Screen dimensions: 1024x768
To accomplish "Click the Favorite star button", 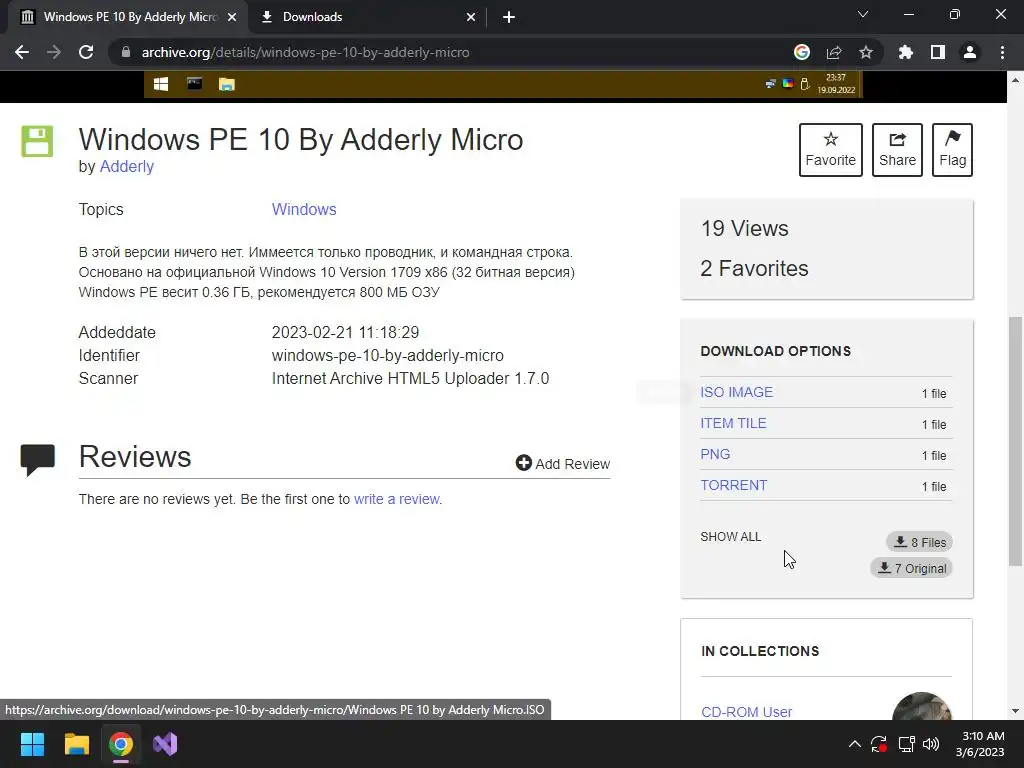I will tap(831, 150).
